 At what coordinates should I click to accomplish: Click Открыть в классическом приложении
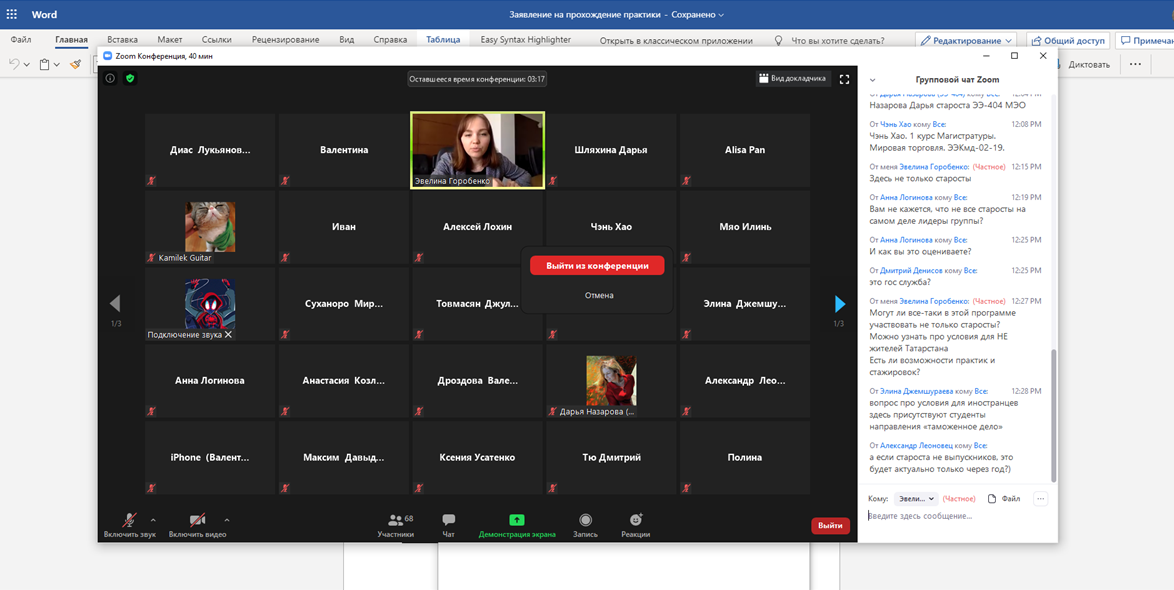(676, 40)
